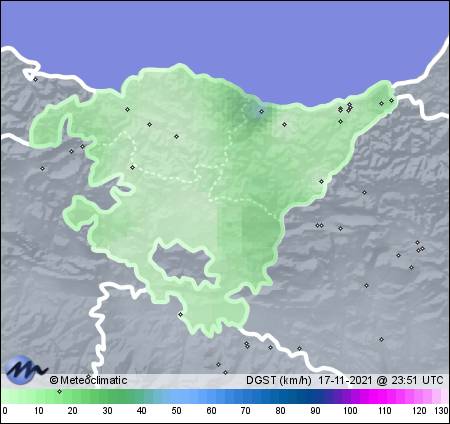The height and width of the screenshot is (424, 450).
Task: Click the easternmost coastal station marker in the green region
Action: 391,100
